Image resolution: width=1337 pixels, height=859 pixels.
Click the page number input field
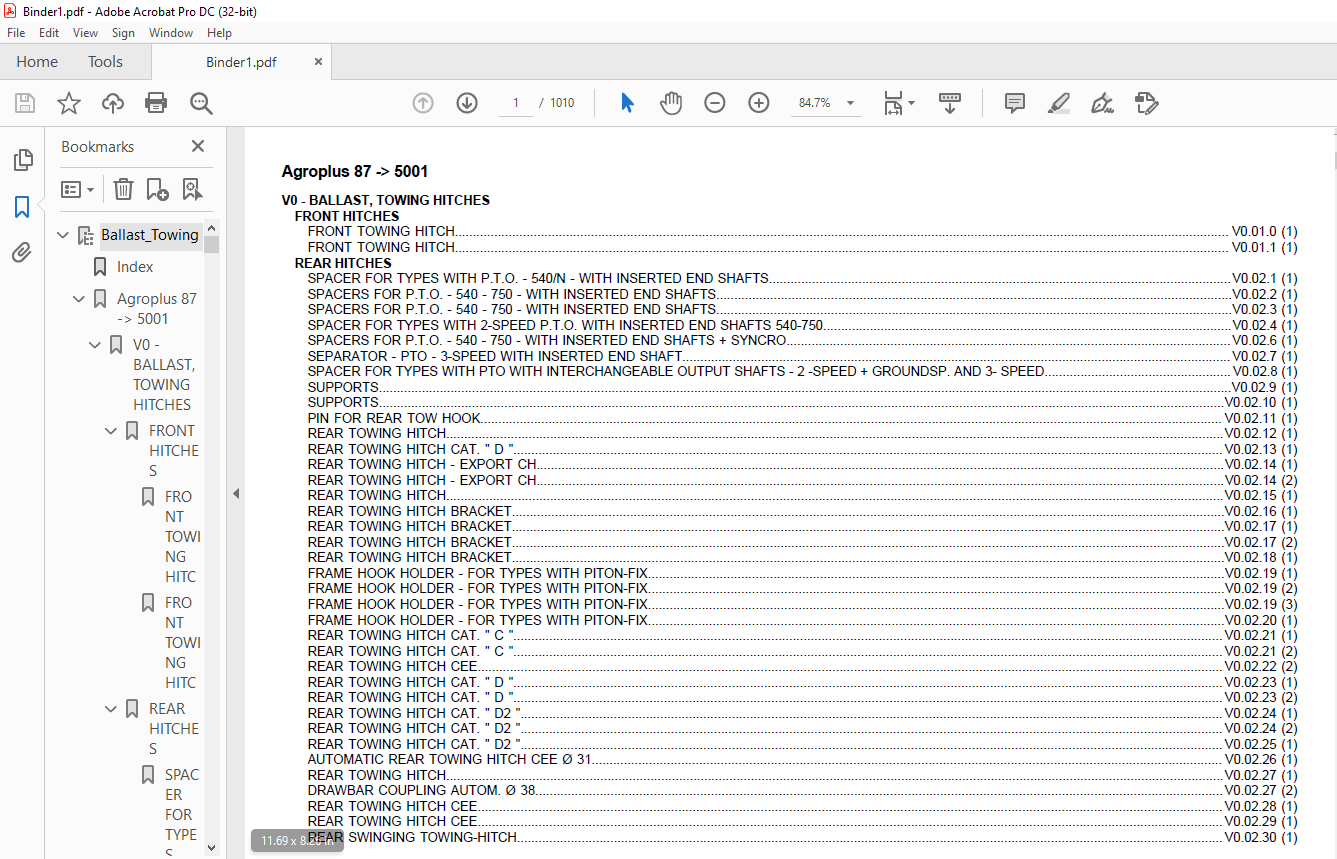[516, 103]
